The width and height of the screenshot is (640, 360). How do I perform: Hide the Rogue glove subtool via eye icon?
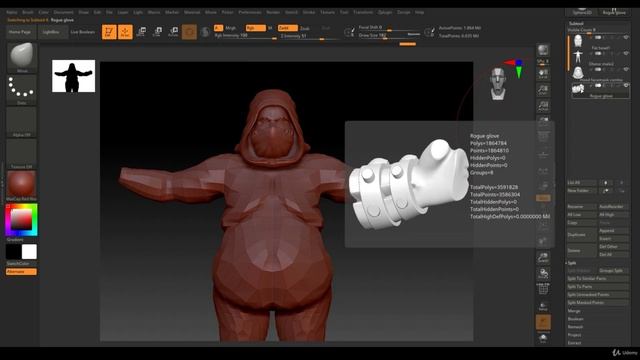626,85
